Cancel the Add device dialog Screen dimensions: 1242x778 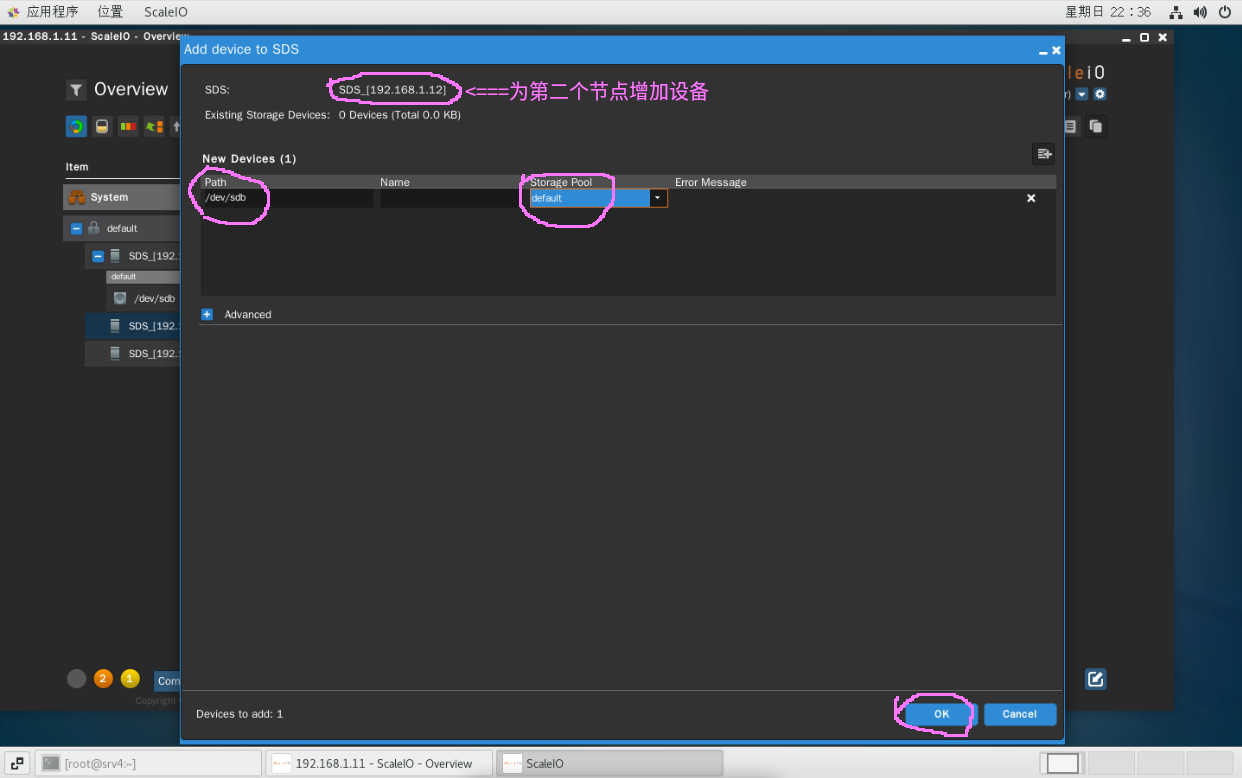pos(1020,714)
